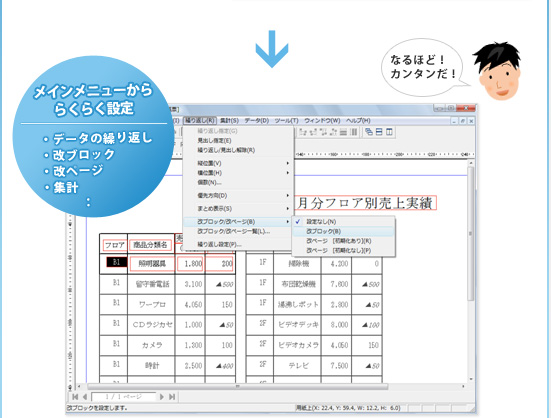Click status bar text 改ブロックを設定します。

coord(97,408)
